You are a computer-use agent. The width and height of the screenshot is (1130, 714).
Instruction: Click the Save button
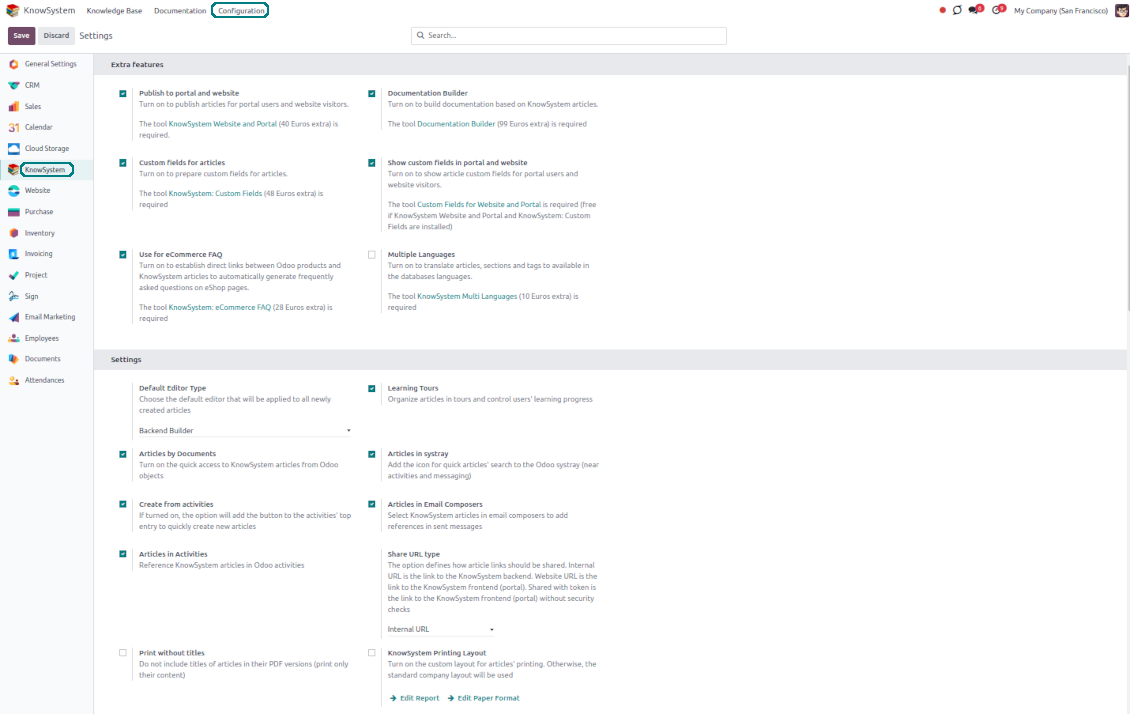pyautogui.click(x=21, y=36)
